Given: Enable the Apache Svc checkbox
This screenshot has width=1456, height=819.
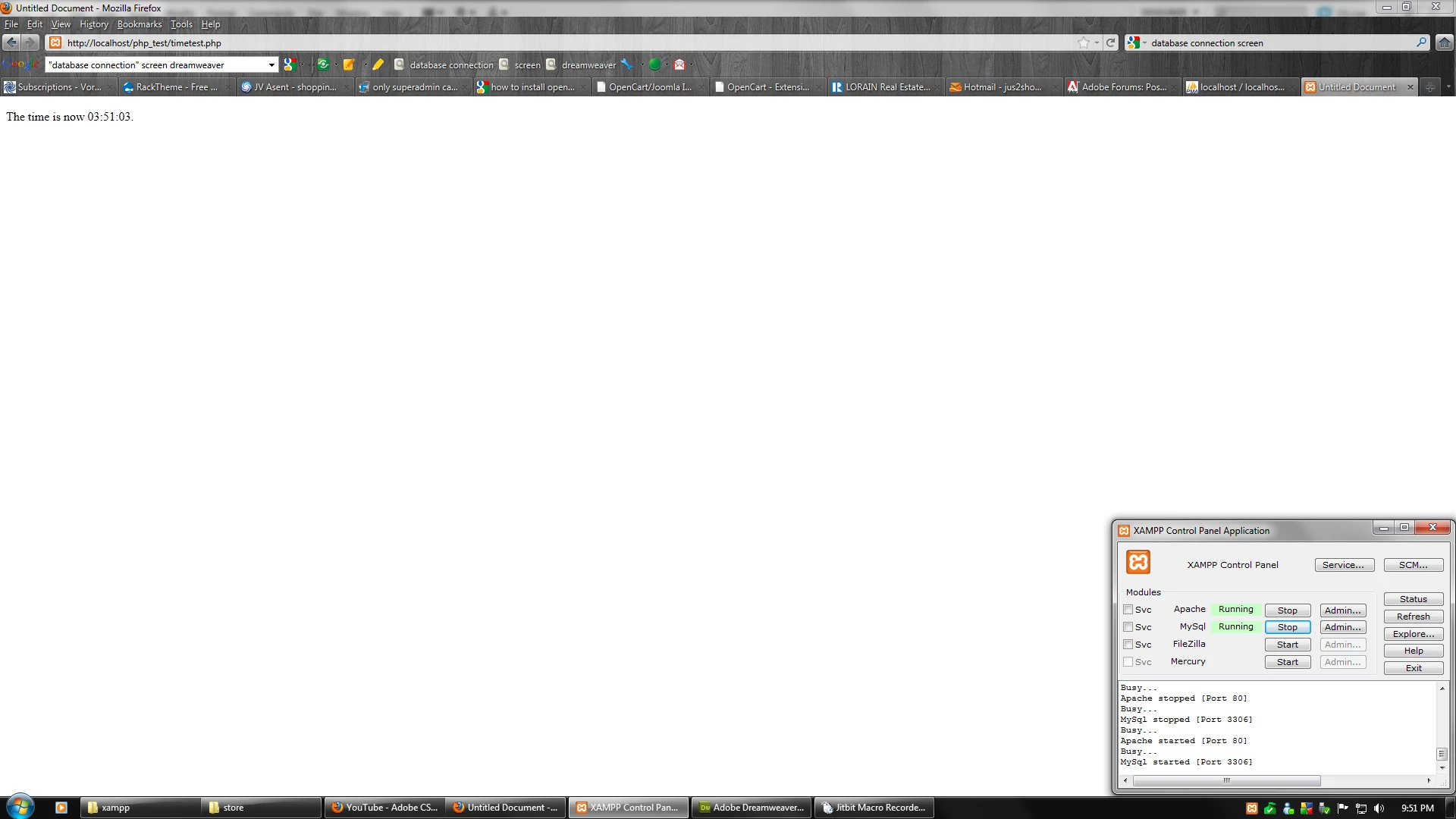Looking at the screenshot, I should [1128, 610].
